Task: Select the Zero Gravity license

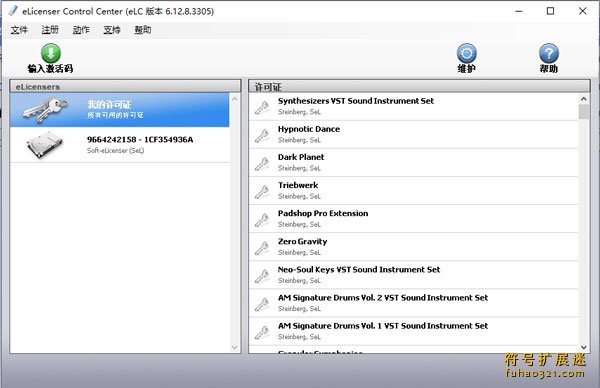Action: point(414,247)
